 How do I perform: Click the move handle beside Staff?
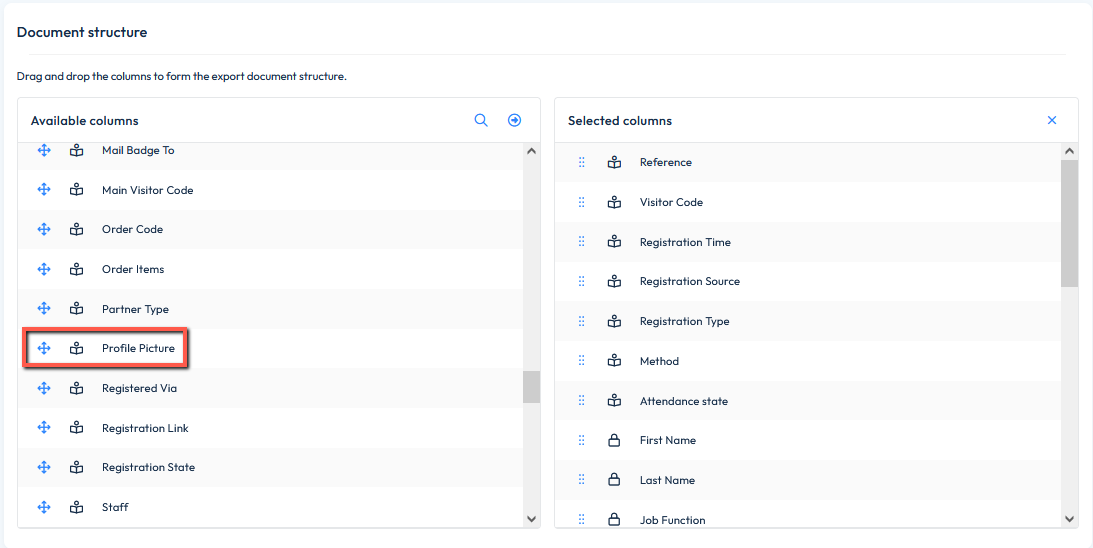pyautogui.click(x=44, y=507)
